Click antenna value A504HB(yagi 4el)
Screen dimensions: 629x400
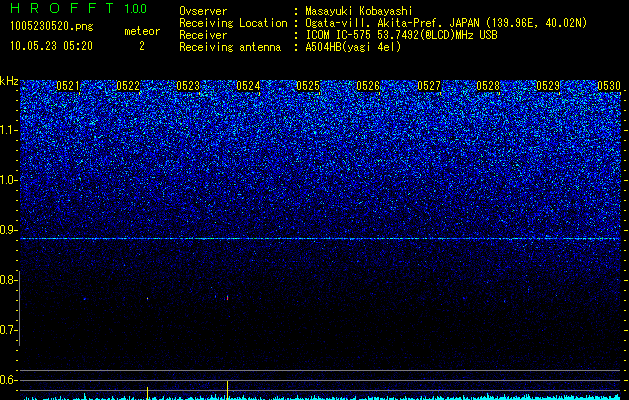point(353,47)
